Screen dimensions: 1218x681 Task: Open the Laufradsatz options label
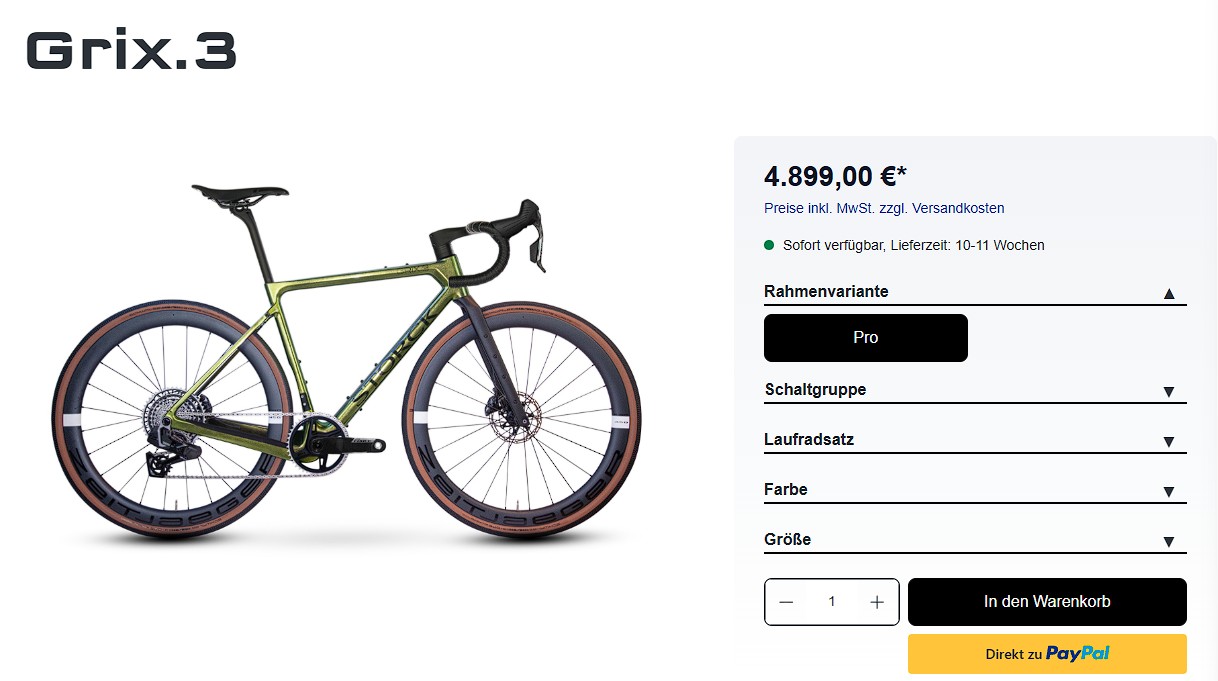pyautogui.click(x=809, y=439)
